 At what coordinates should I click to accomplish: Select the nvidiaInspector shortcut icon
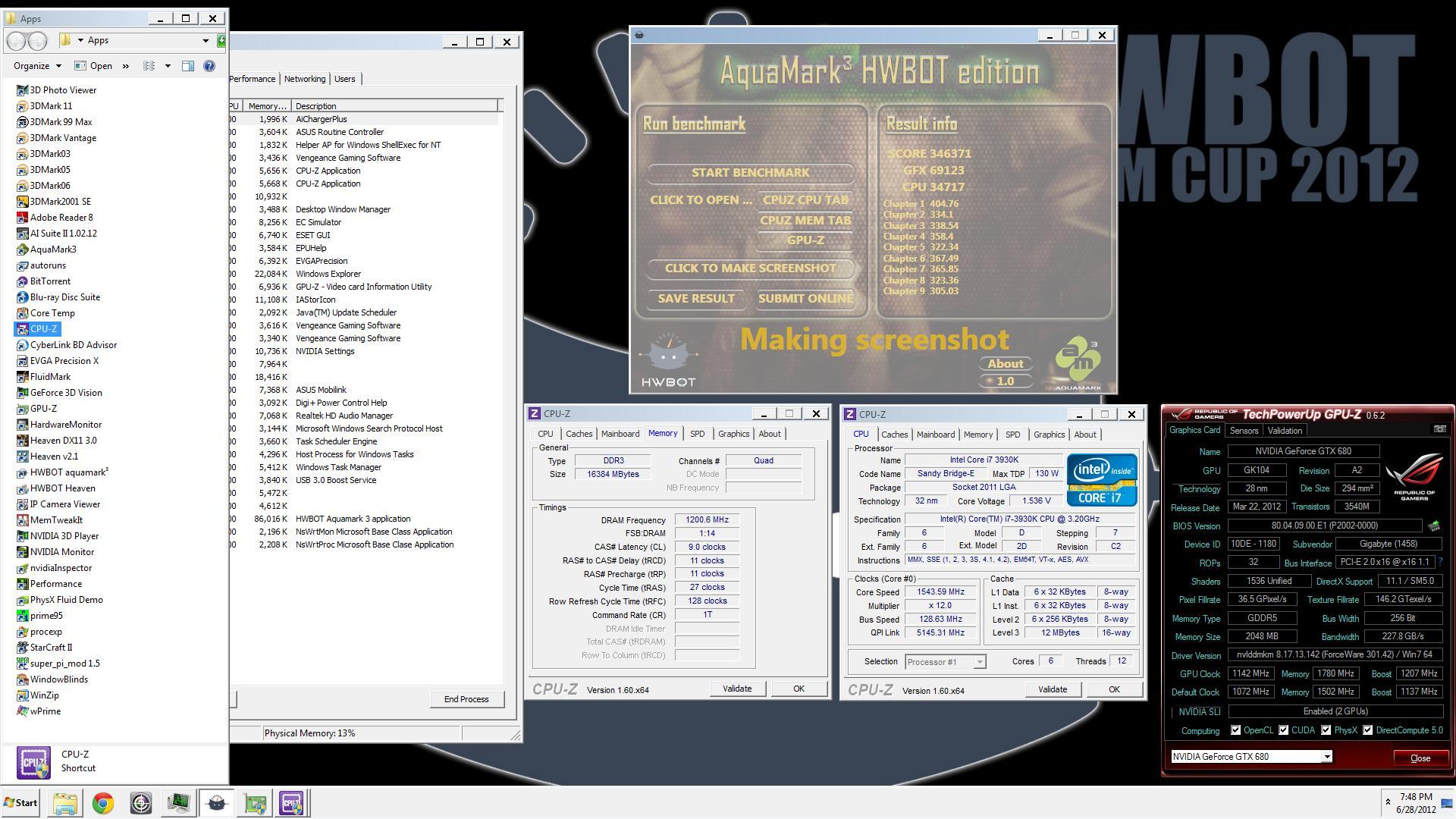tap(22, 568)
